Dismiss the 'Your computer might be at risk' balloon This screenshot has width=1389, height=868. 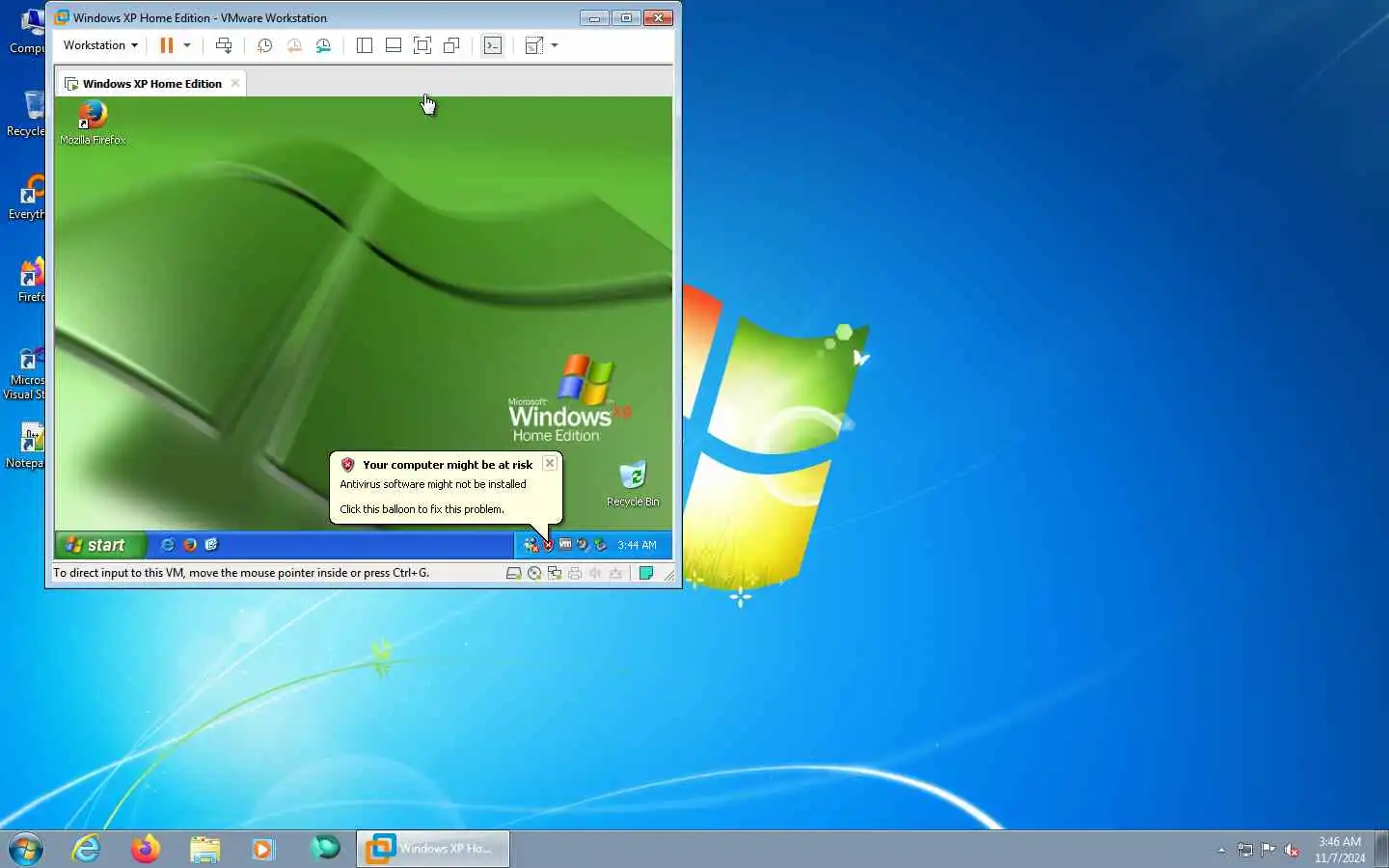550,463
